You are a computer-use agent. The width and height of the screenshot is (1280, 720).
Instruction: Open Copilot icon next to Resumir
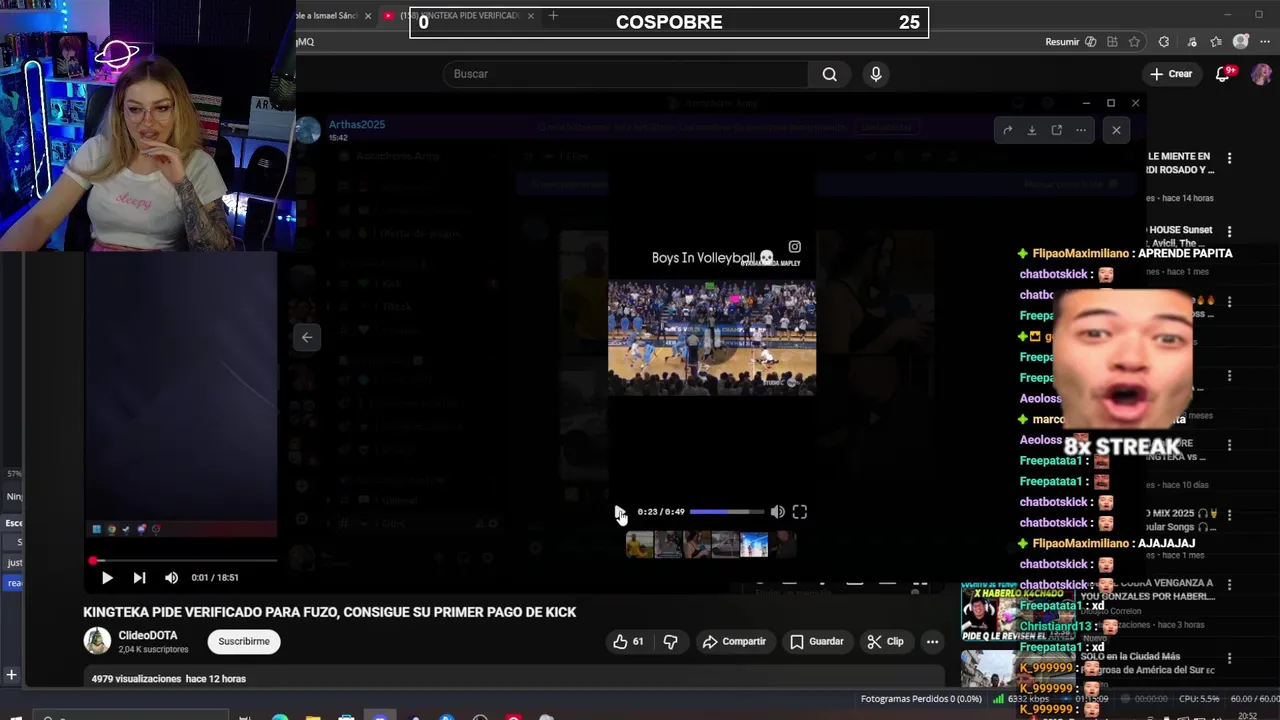(1090, 42)
